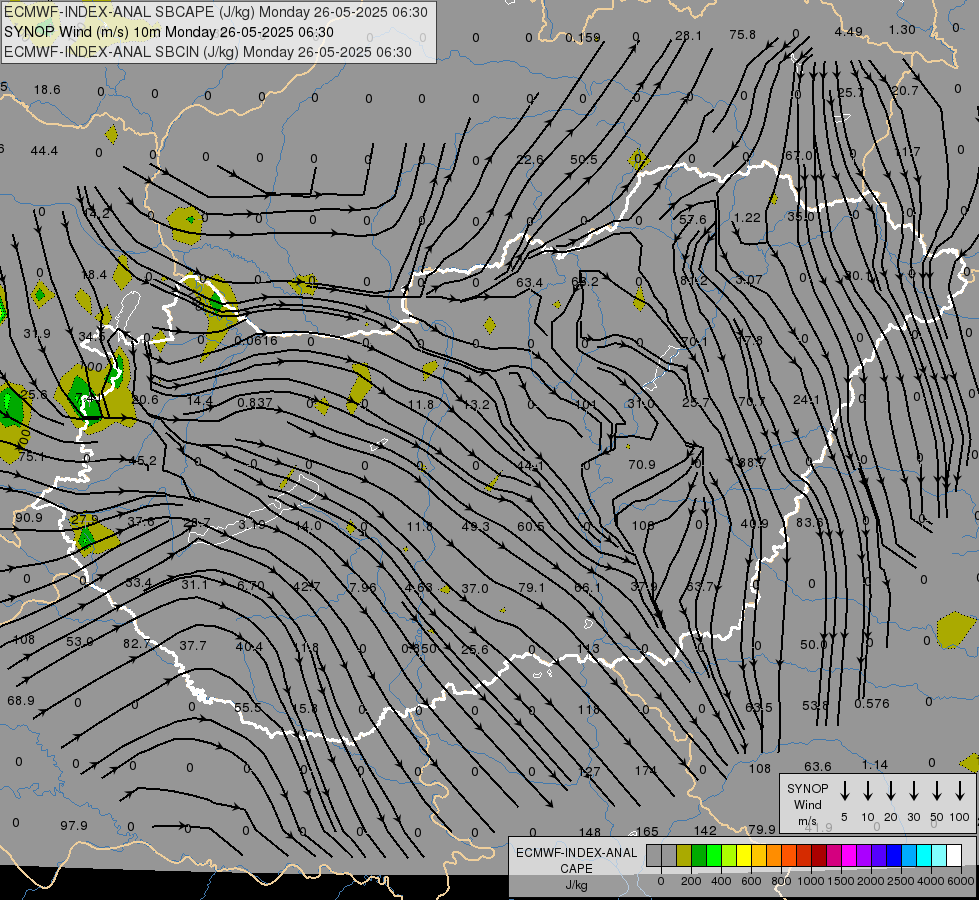Click the 6000 tick label on CAPE scale
979x900 pixels.
[961, 881]
